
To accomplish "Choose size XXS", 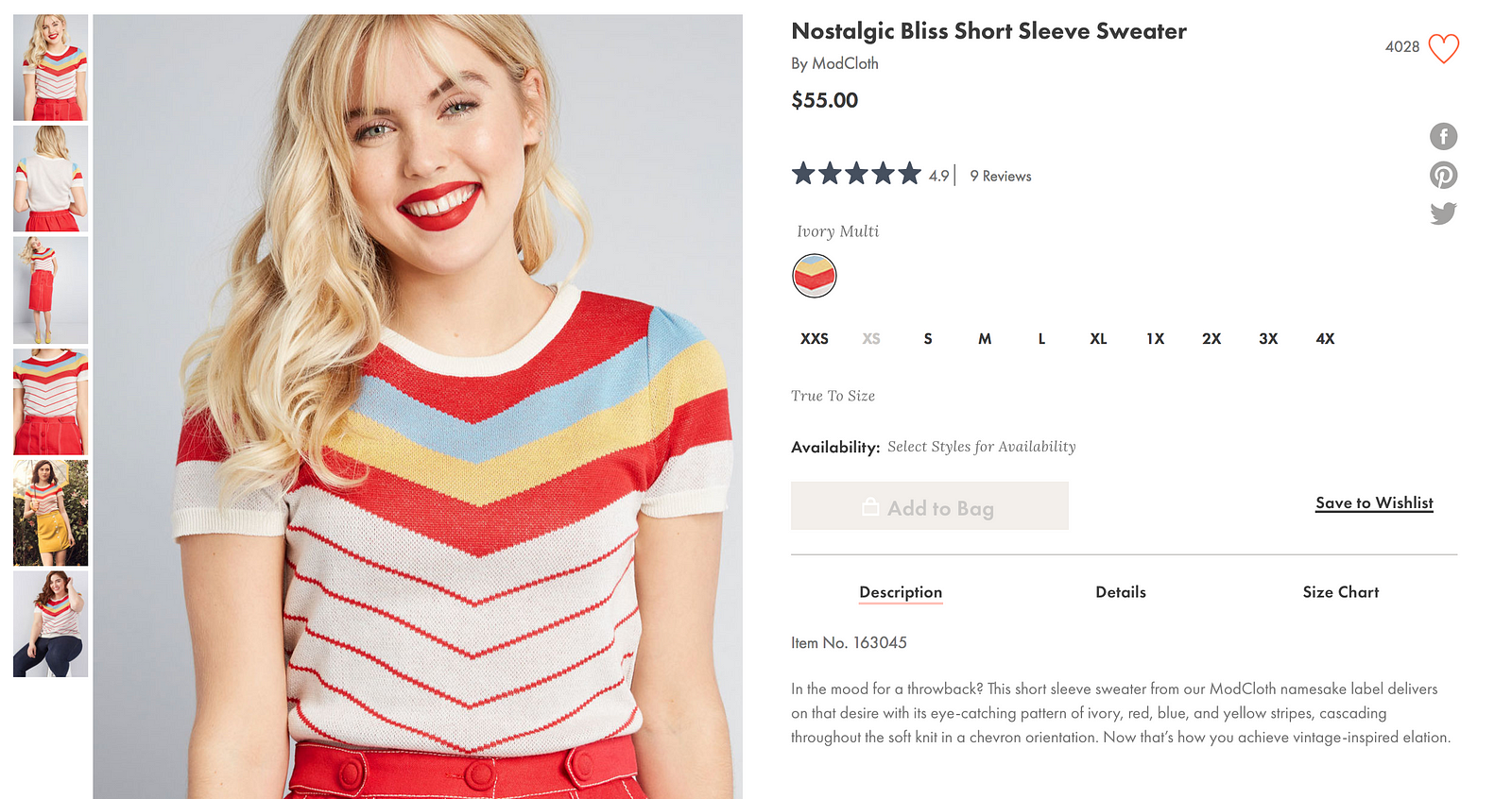I will click(814, 338).
